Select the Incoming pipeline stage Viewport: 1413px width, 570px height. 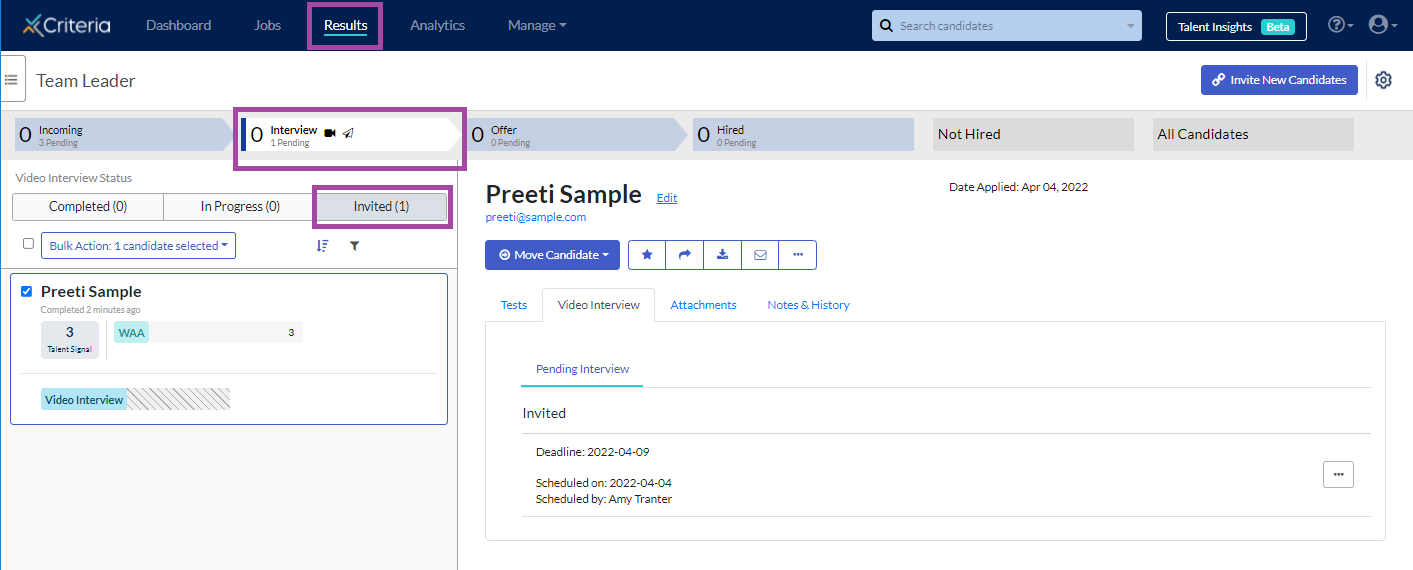coord(123,135)
